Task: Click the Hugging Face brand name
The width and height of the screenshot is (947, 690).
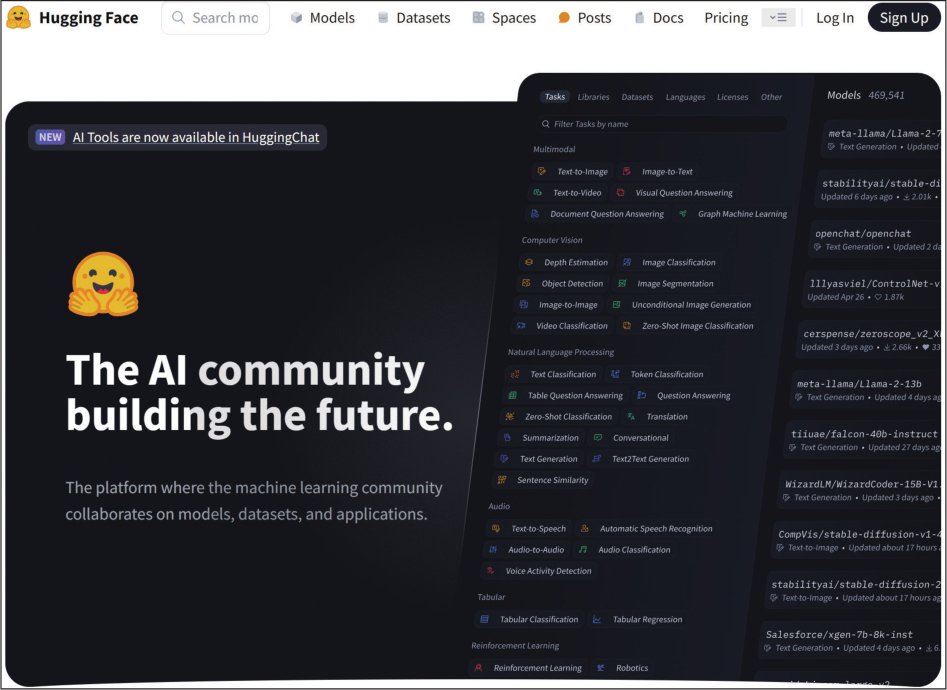Action: click(x=89, y=18)
